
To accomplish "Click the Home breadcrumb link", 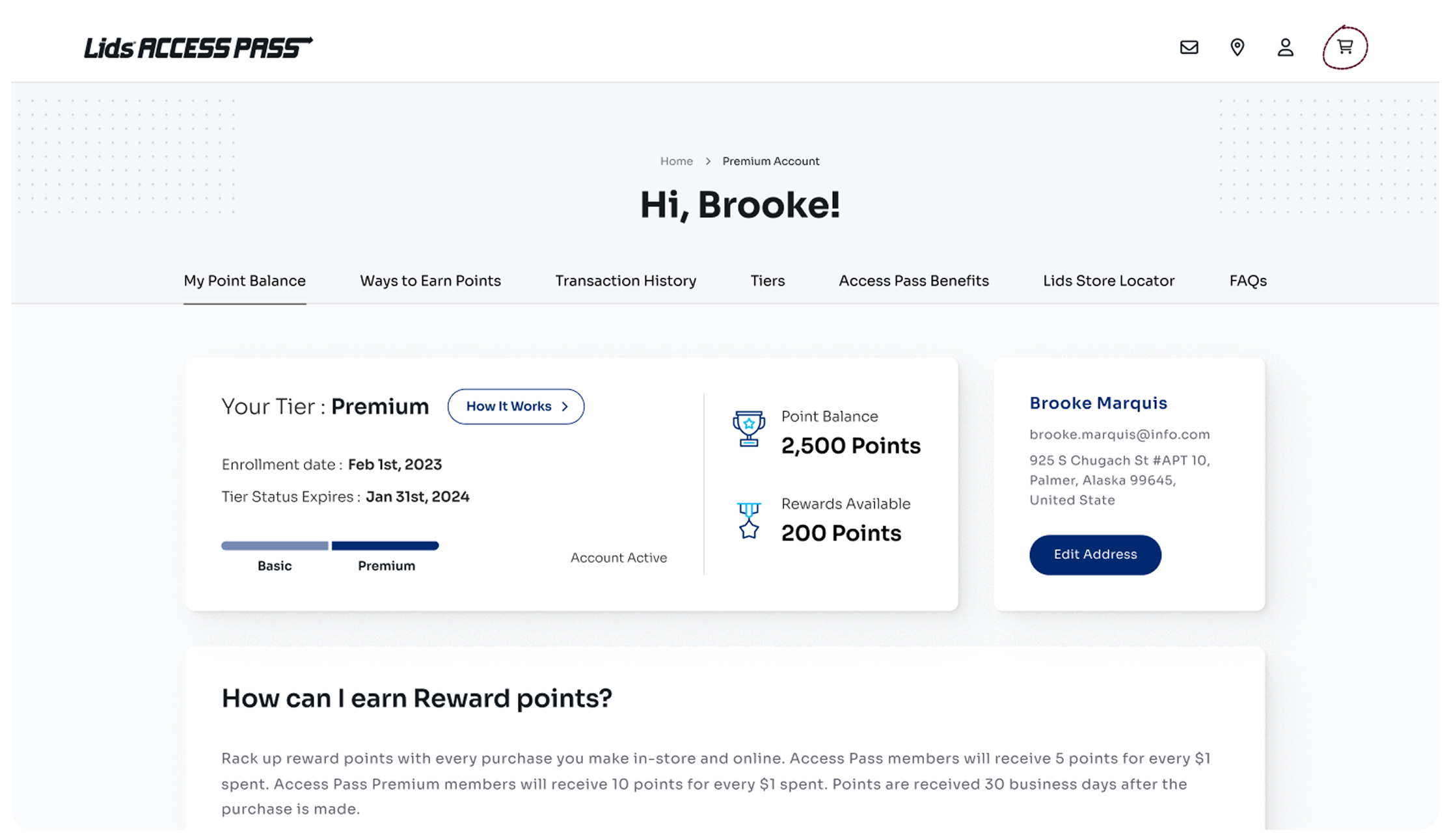I will (676, 161).
